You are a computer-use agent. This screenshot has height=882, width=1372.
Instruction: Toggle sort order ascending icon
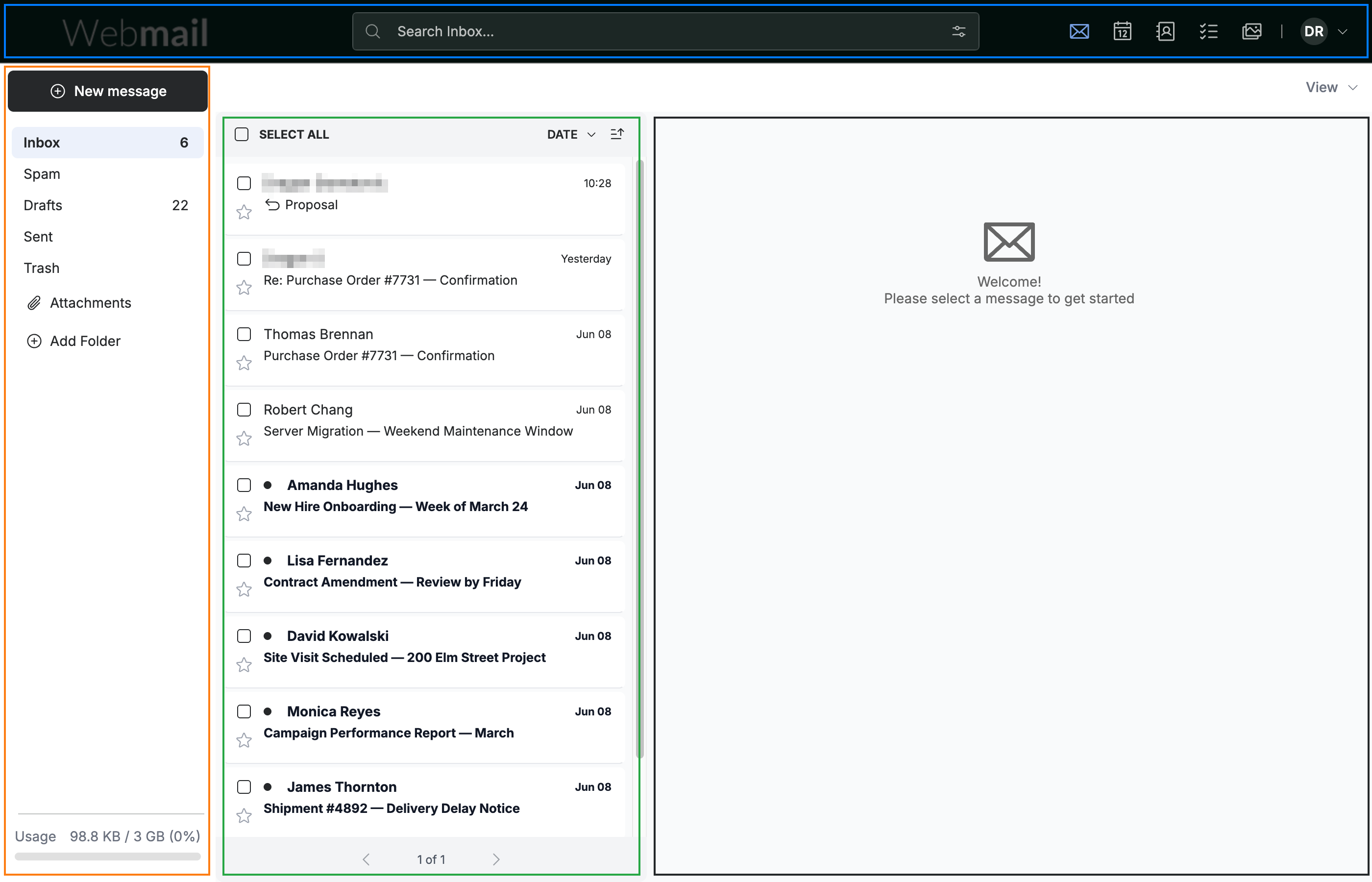[617, 134]
